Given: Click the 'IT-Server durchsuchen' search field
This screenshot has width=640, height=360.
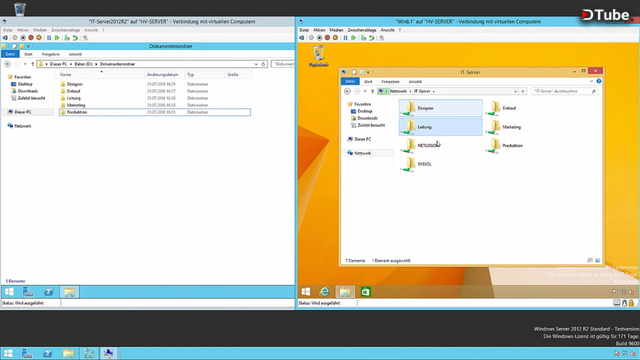Looking at the screenshot, I should click(564, 91).
